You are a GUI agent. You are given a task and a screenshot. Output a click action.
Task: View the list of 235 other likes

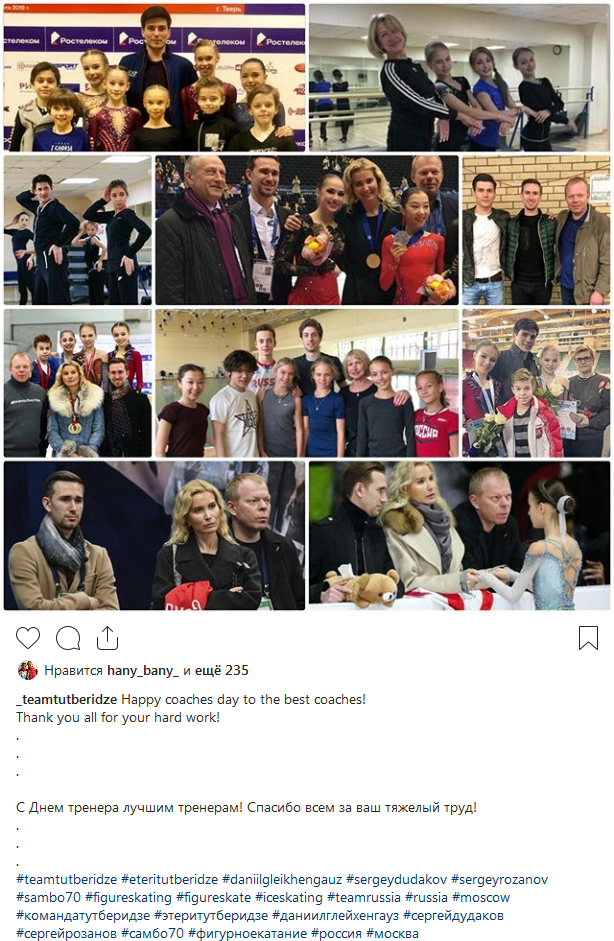[227, 670]
